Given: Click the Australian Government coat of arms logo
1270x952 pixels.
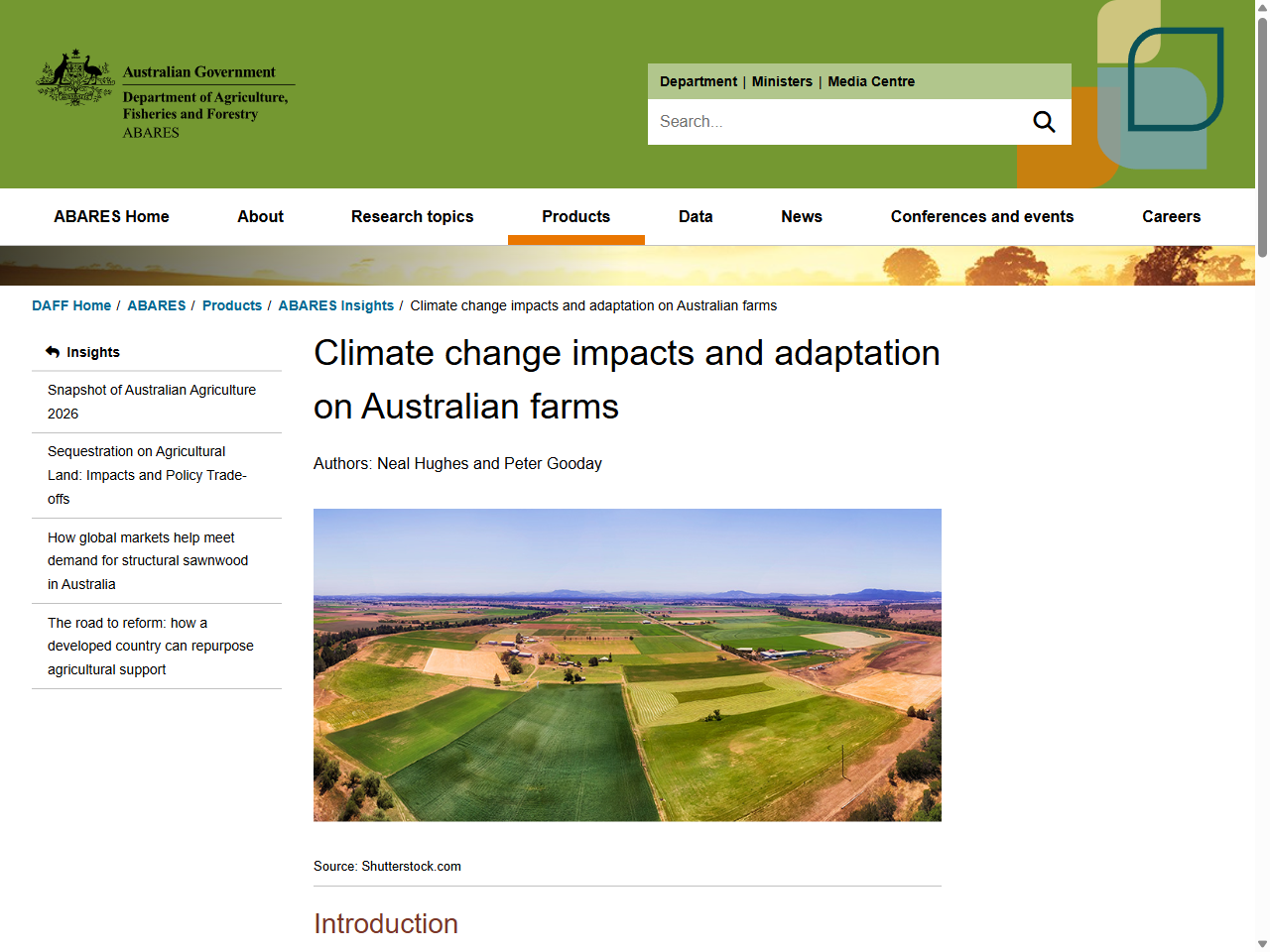Looking at the screenshot, I should coord(74,79).
